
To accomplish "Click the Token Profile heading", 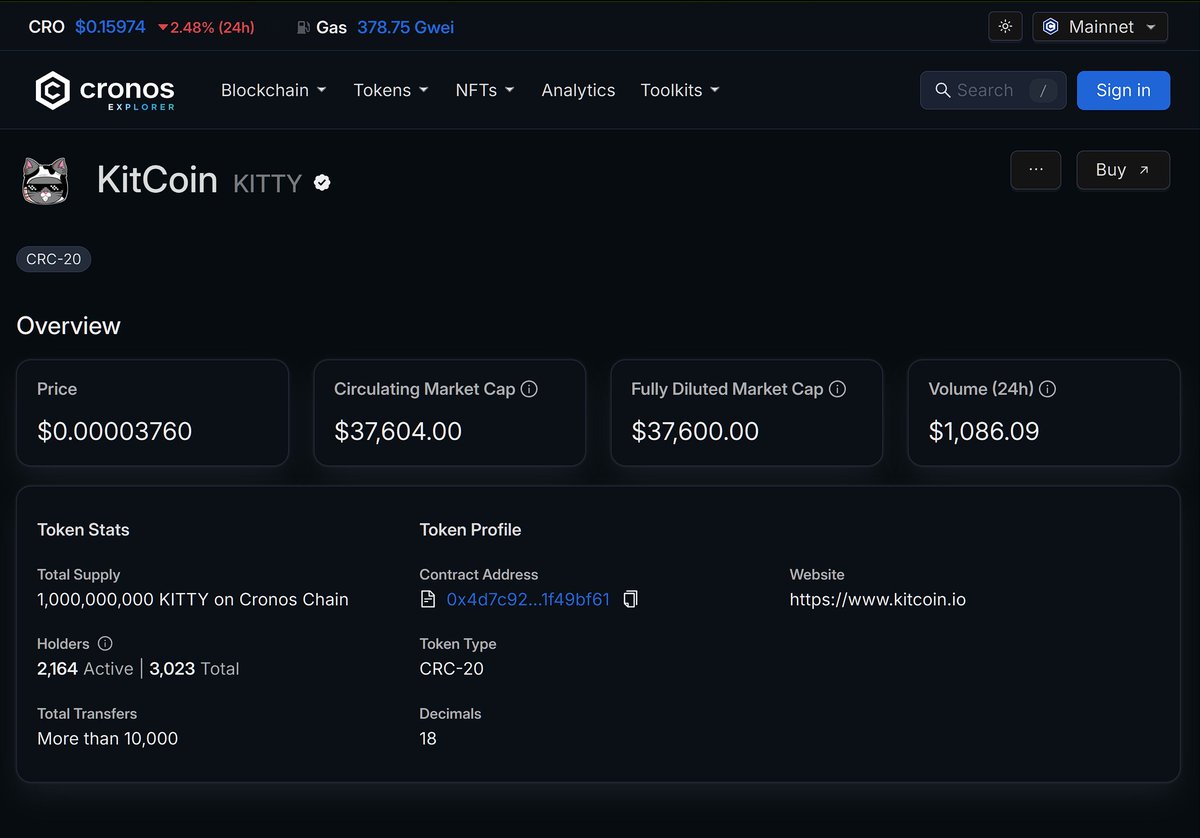I will [x=470, y=530].
